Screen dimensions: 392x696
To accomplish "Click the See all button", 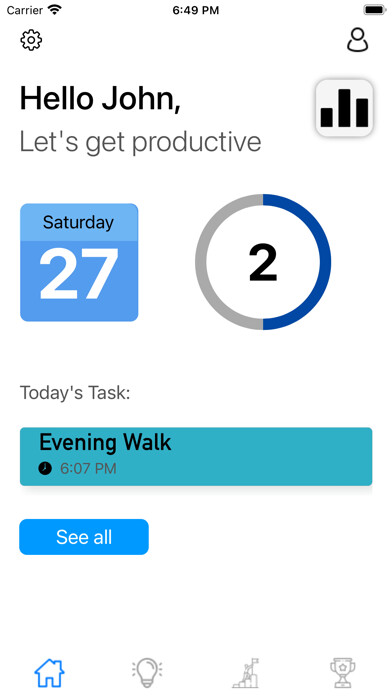I will coord(84,537).
